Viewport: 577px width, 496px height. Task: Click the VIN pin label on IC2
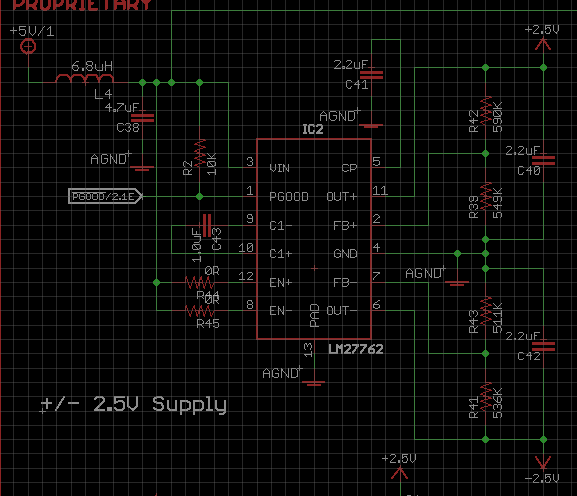(x=280, y=168)
